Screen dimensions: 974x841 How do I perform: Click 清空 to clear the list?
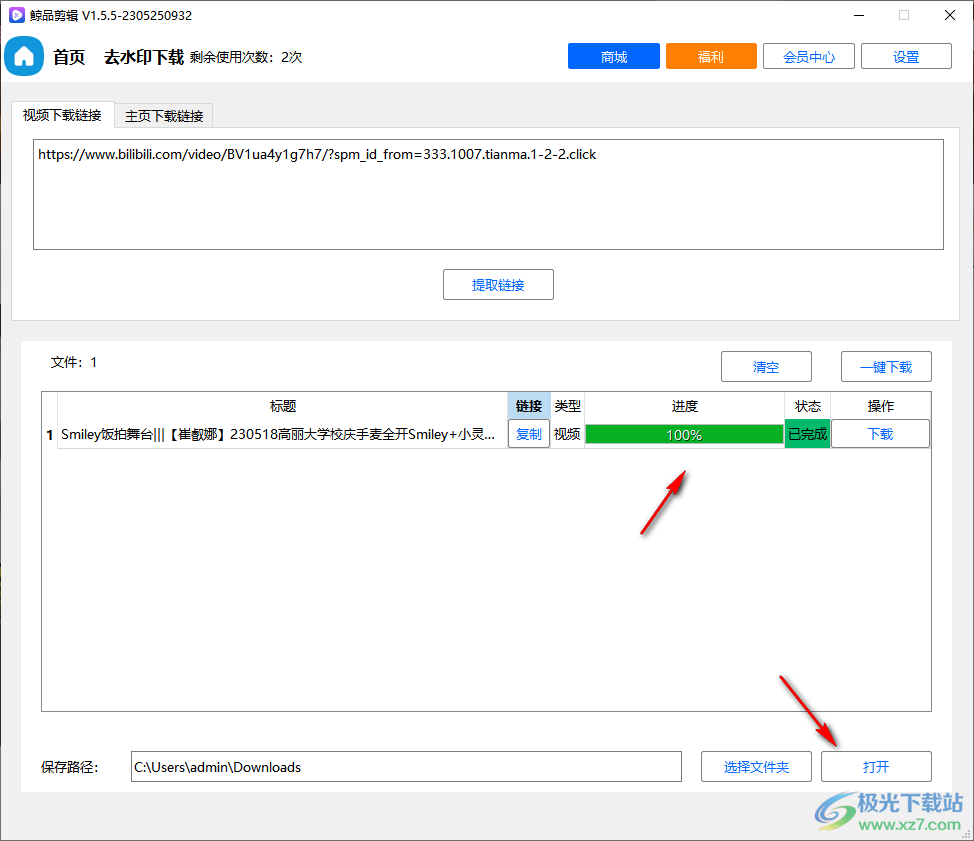point(766,366)
